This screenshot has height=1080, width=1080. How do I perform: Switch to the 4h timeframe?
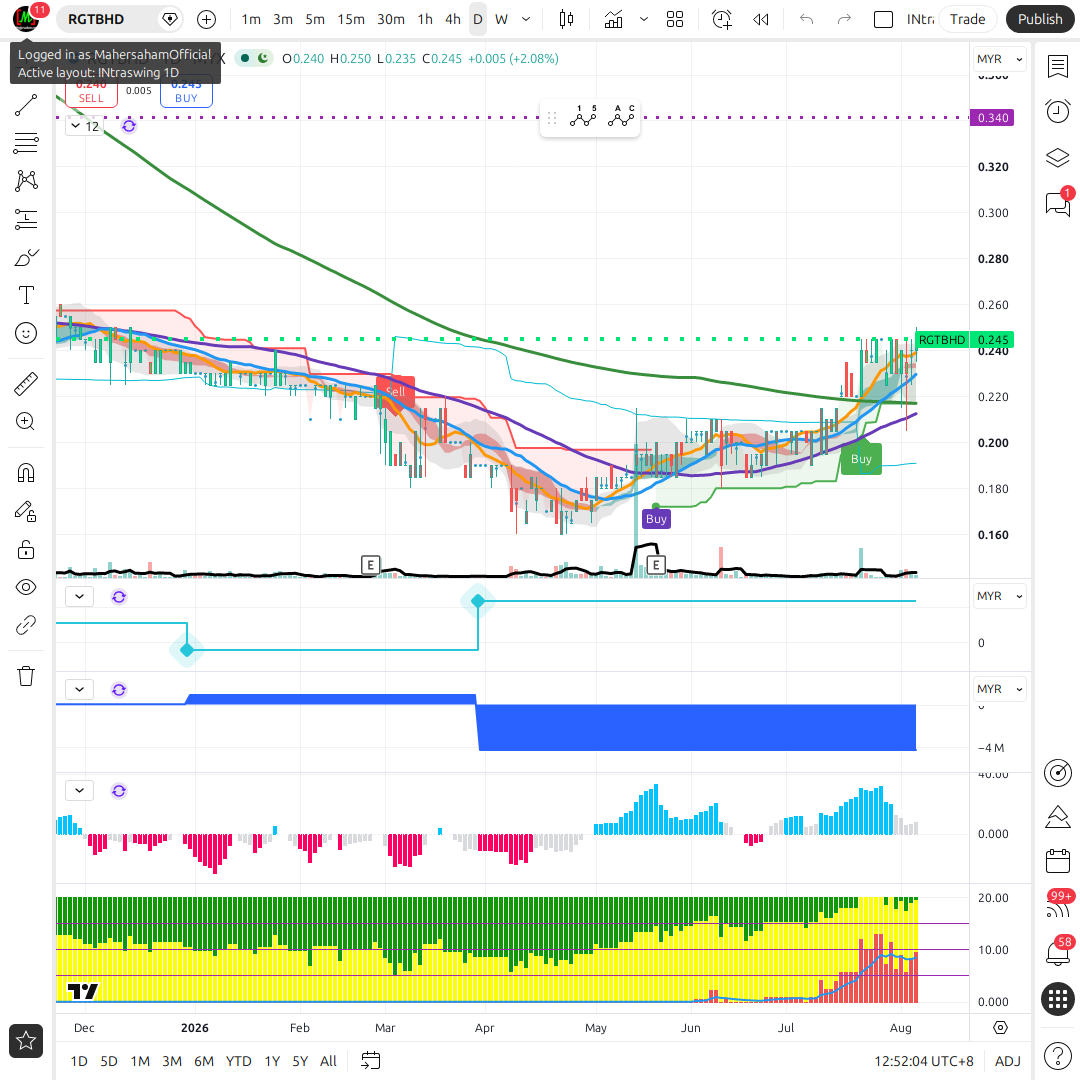(x=453, y=19)
